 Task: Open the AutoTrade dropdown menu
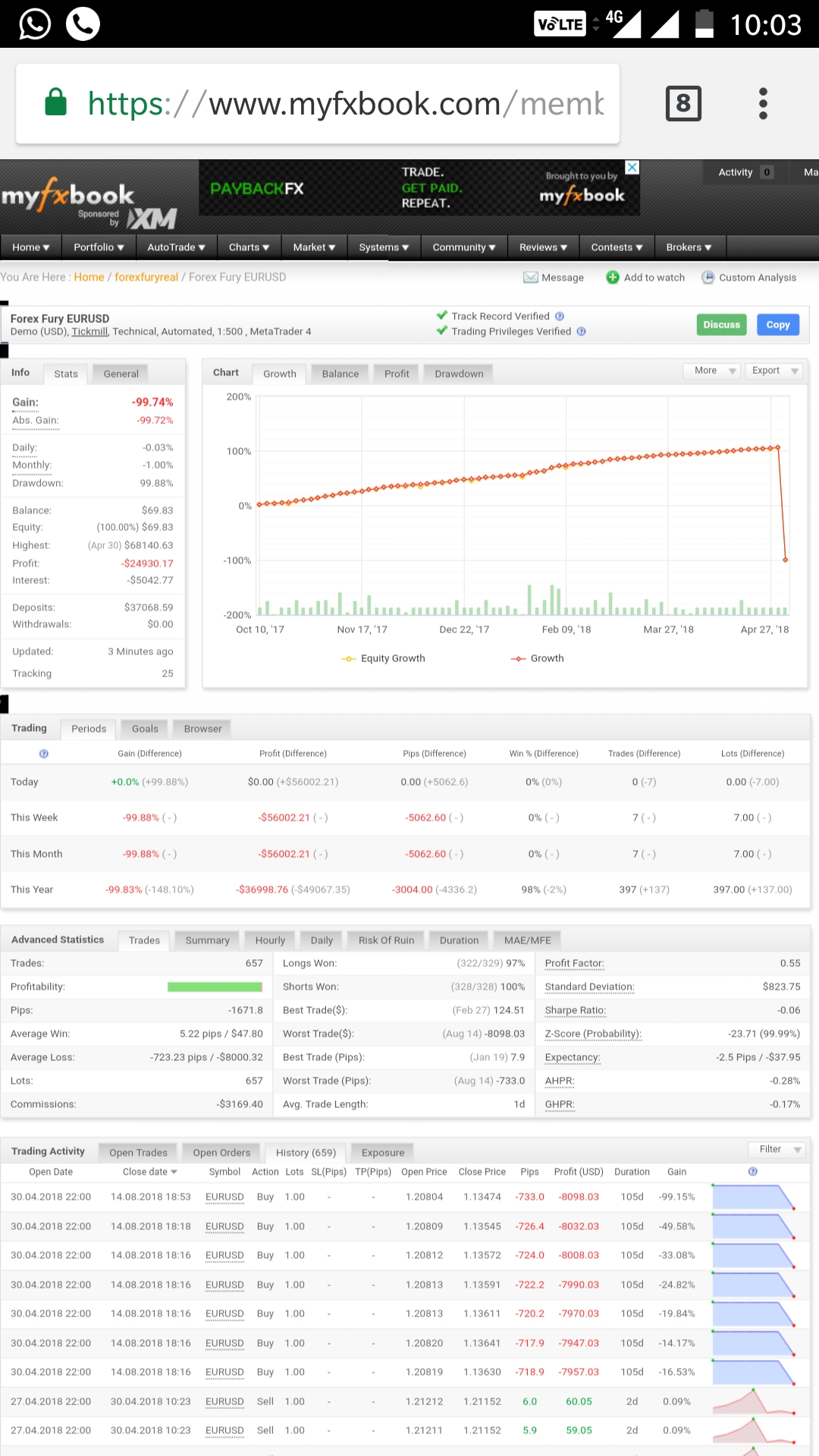tap(176, 247)
